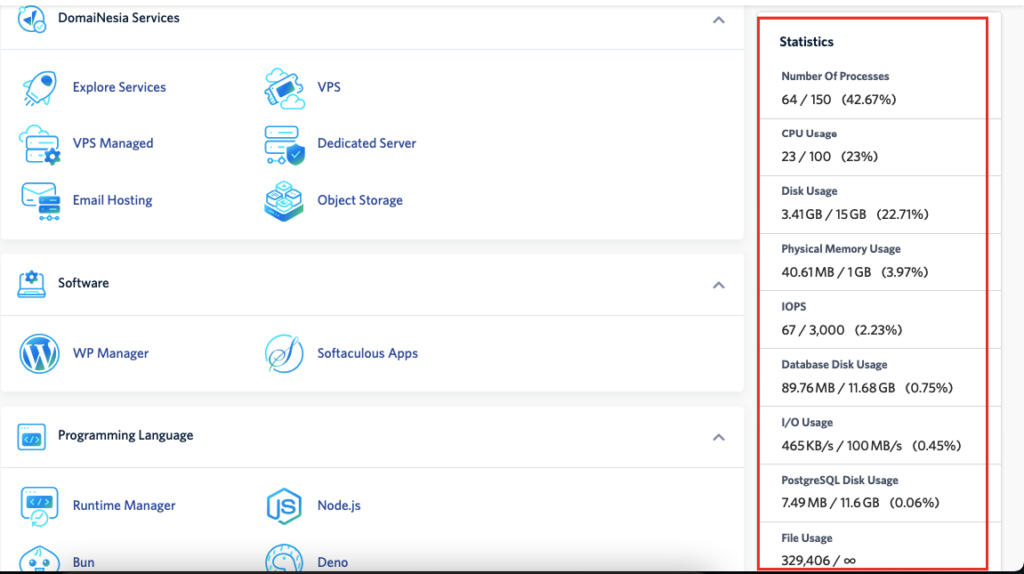This screenshot has width=1024, height=574.
Task: Click the 23 / 100 (23%) value
Action: [829, 157]
